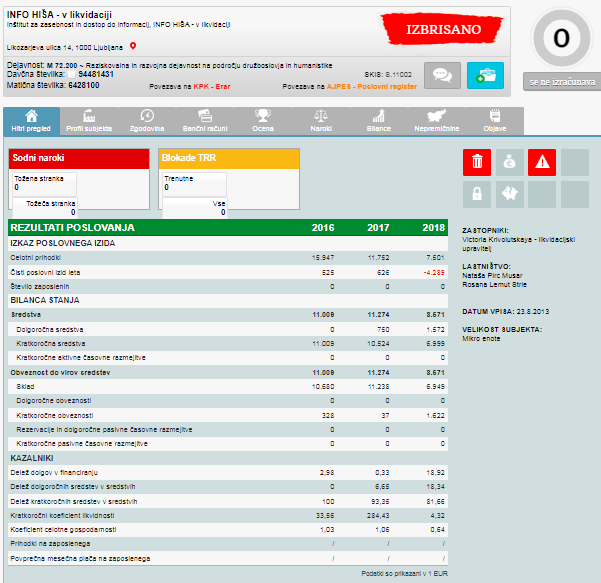Screen dimensions: 601x583
Task: Open the Hitri pregled tab
Action: 30,122
